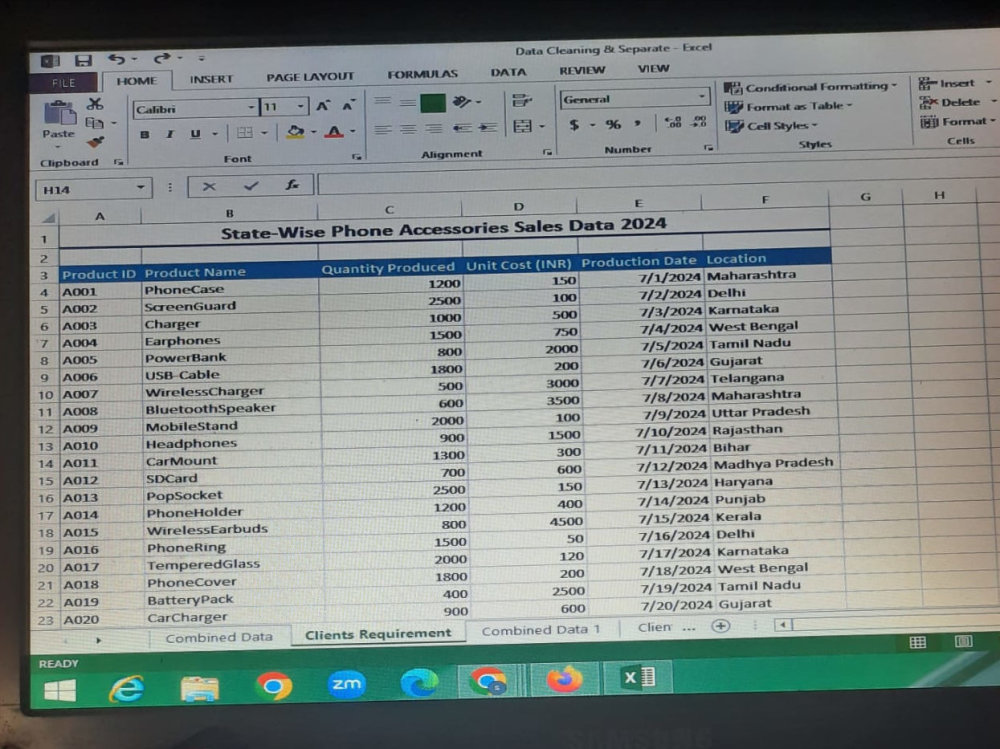Screen dimensions: 1000x749
Task: Click the Normal view status bar icon
Action: [918, 642]
